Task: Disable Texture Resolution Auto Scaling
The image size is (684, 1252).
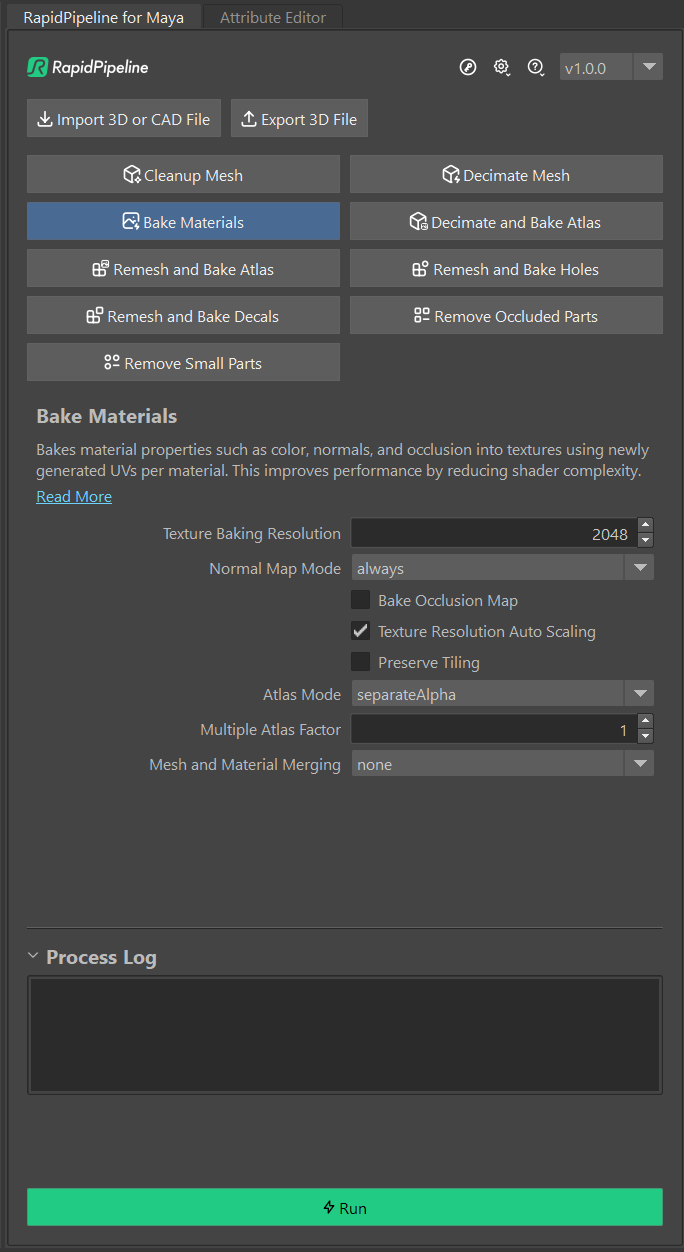Action: pyautogui.click(x=360, y=631)
